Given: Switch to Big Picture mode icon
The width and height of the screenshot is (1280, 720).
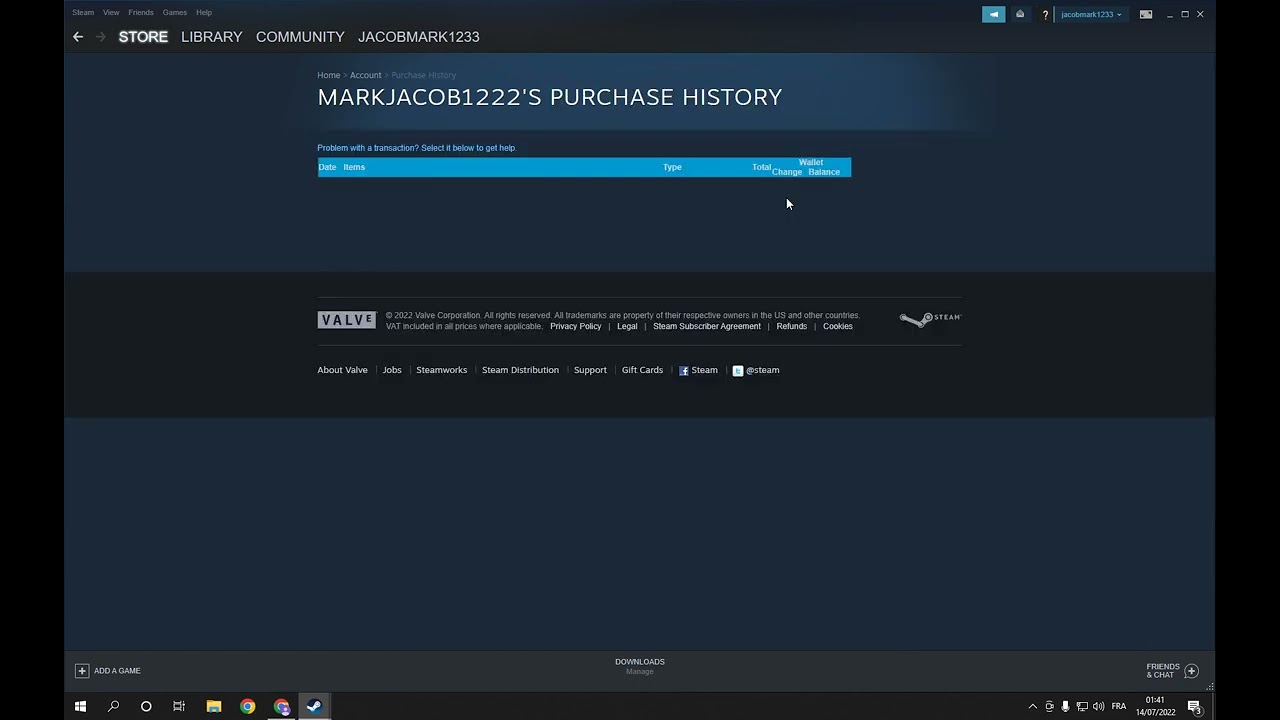Looking at the screenshot, I should 1146,14.
